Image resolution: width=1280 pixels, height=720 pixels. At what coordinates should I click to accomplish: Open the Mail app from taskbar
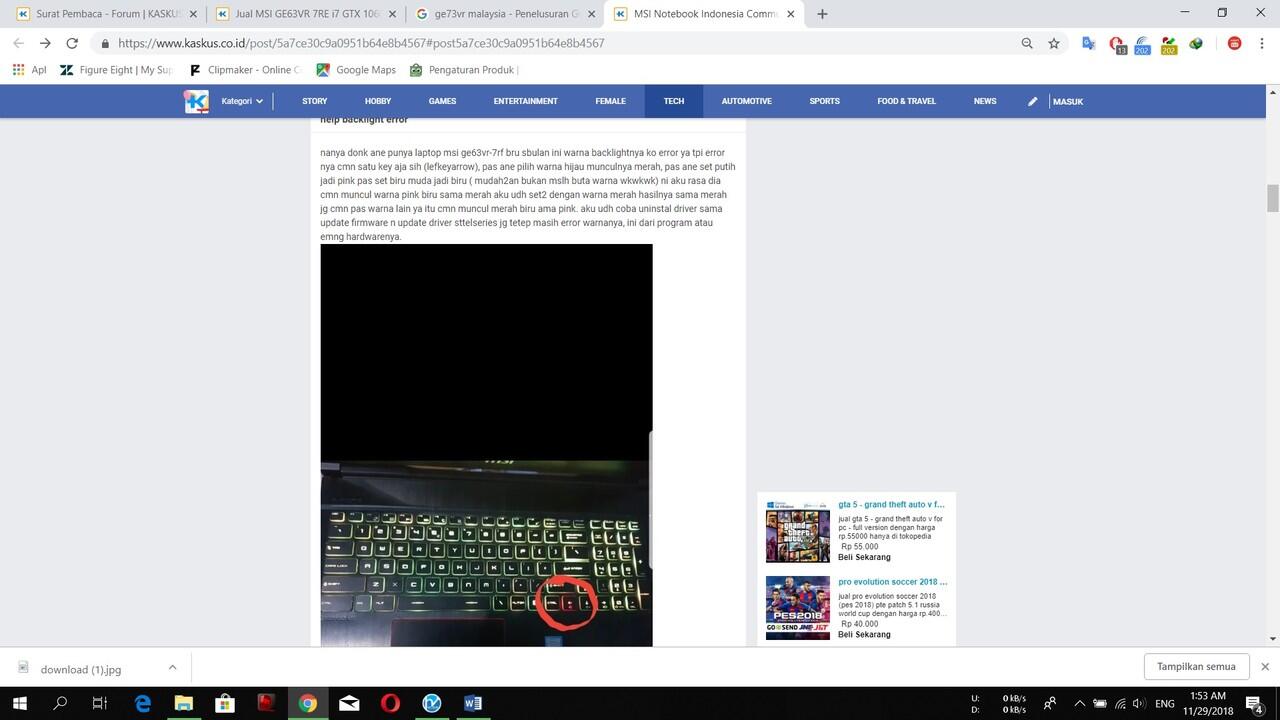349,703
